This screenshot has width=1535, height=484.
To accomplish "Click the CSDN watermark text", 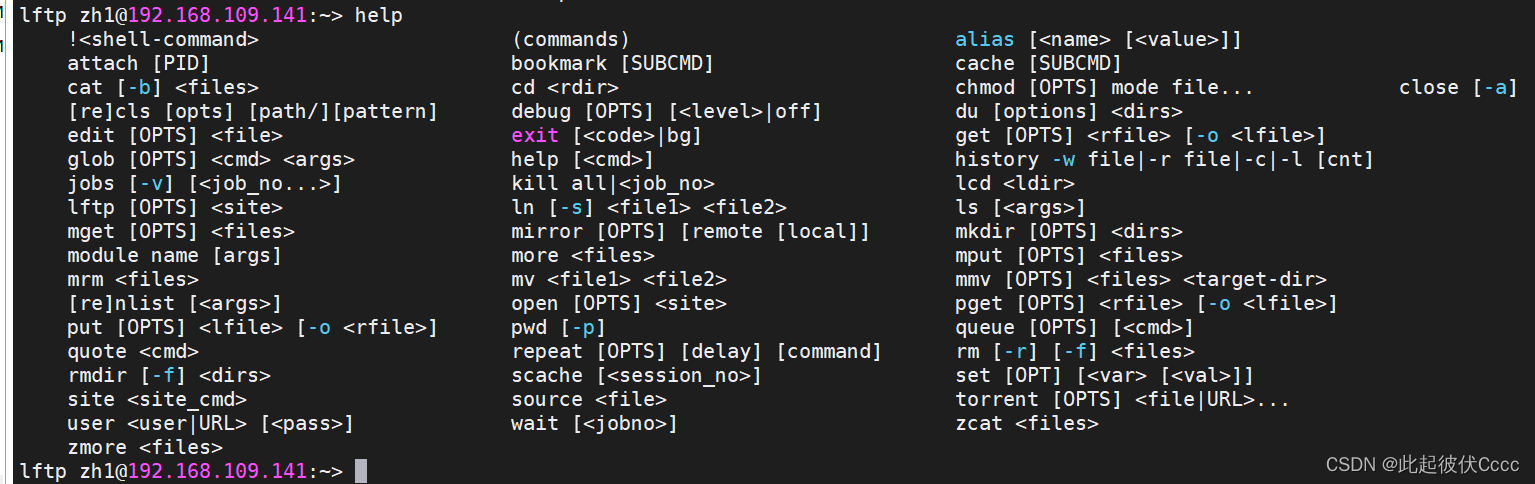I will point(1422,465).
